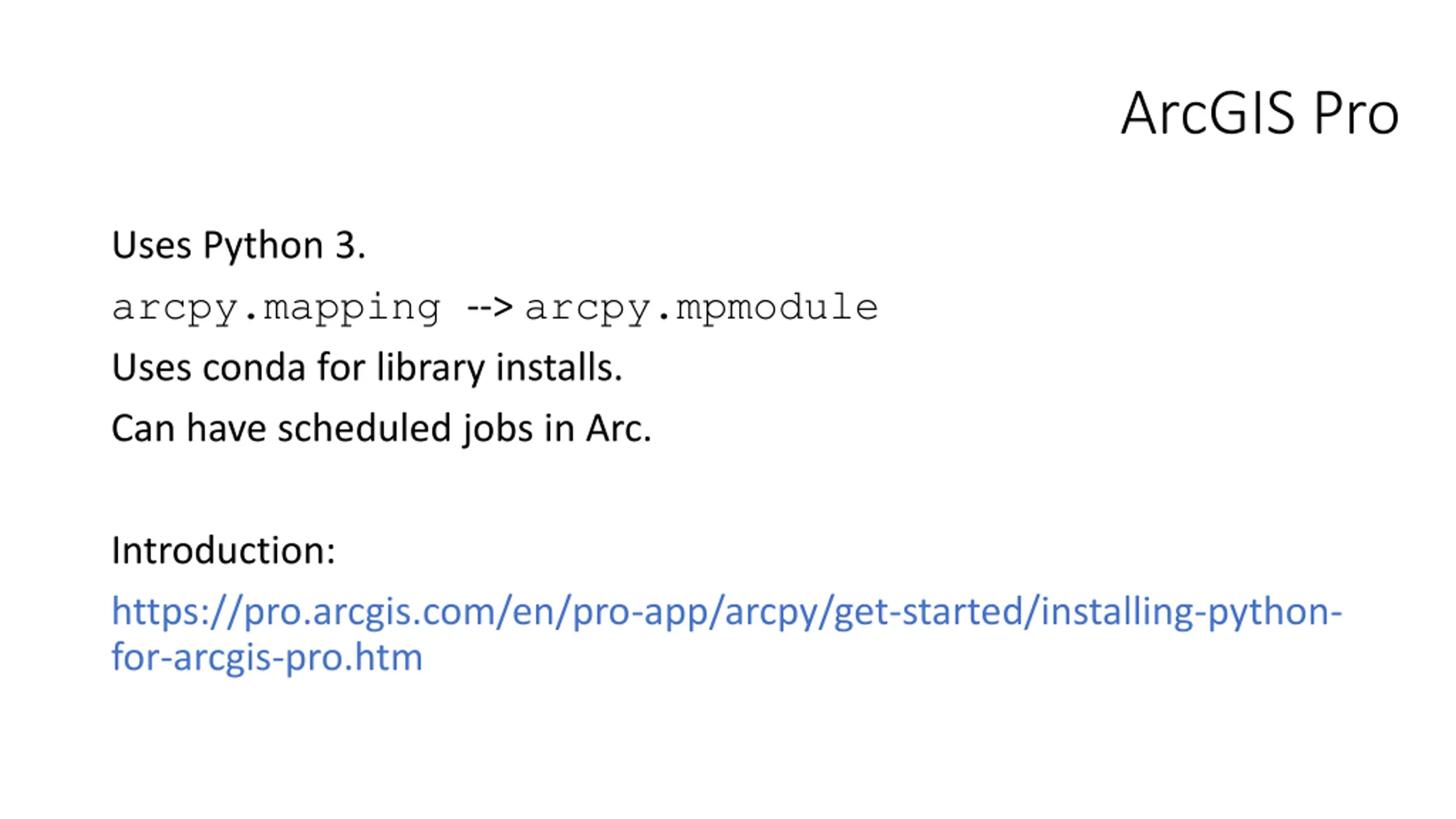
Task: Click the 'for-arcgis-pro.htm' link continuation
Action: click(x=267, y=657)
